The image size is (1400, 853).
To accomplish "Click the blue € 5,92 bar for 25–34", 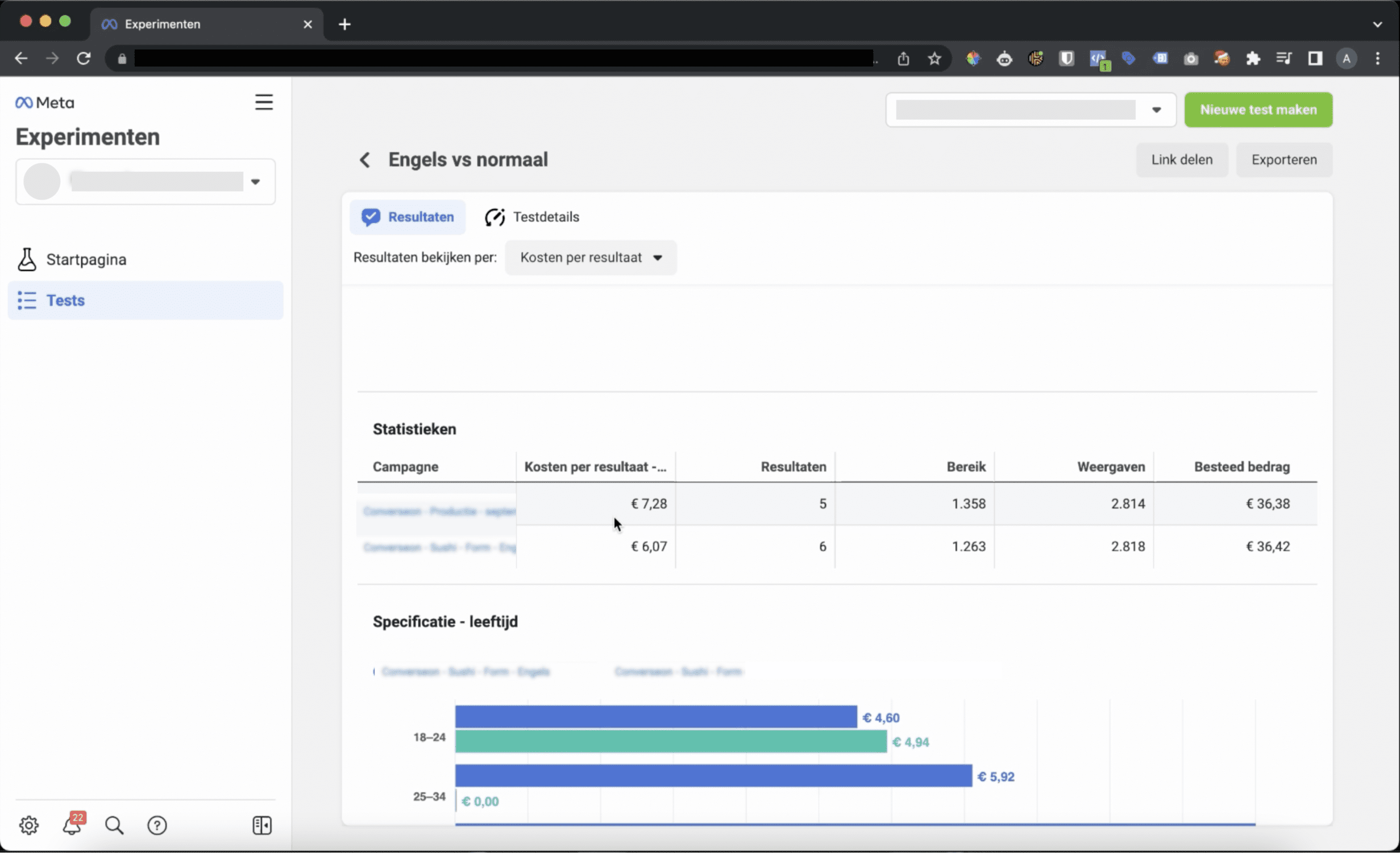I will point(713,776).
